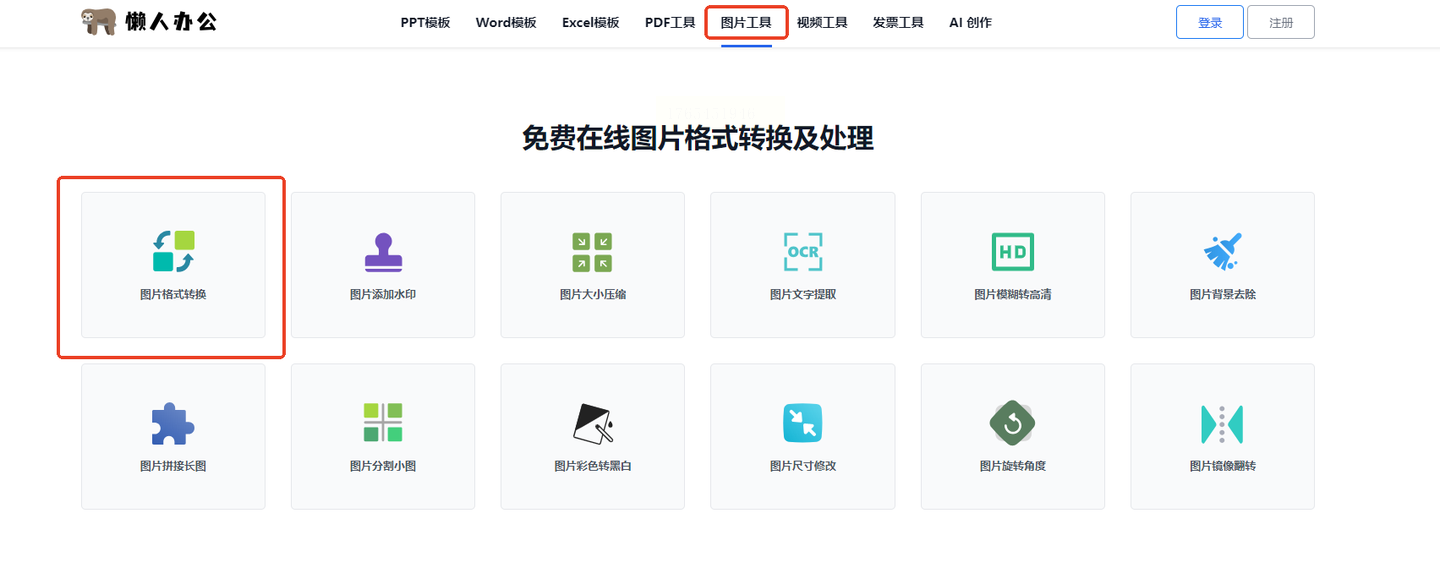
Task: Open 视频工具 in the navigation
Action: coord(822,22)
